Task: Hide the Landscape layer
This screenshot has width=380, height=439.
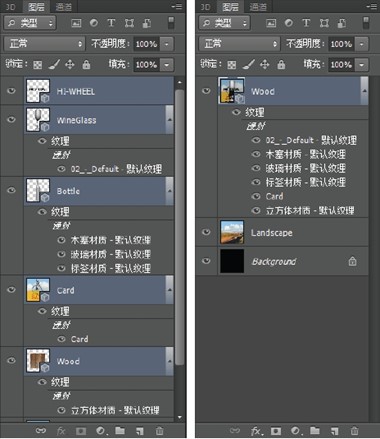Action: pos(206,232)
